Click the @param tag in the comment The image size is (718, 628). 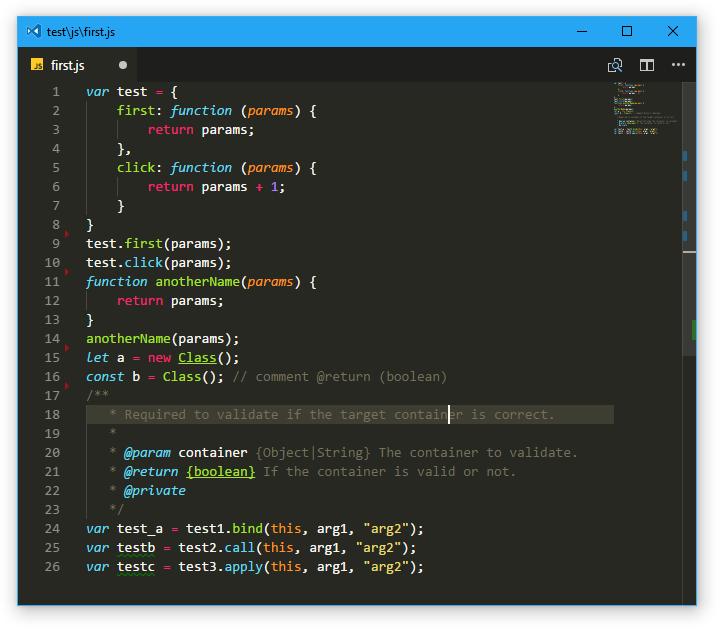point(147,453)
